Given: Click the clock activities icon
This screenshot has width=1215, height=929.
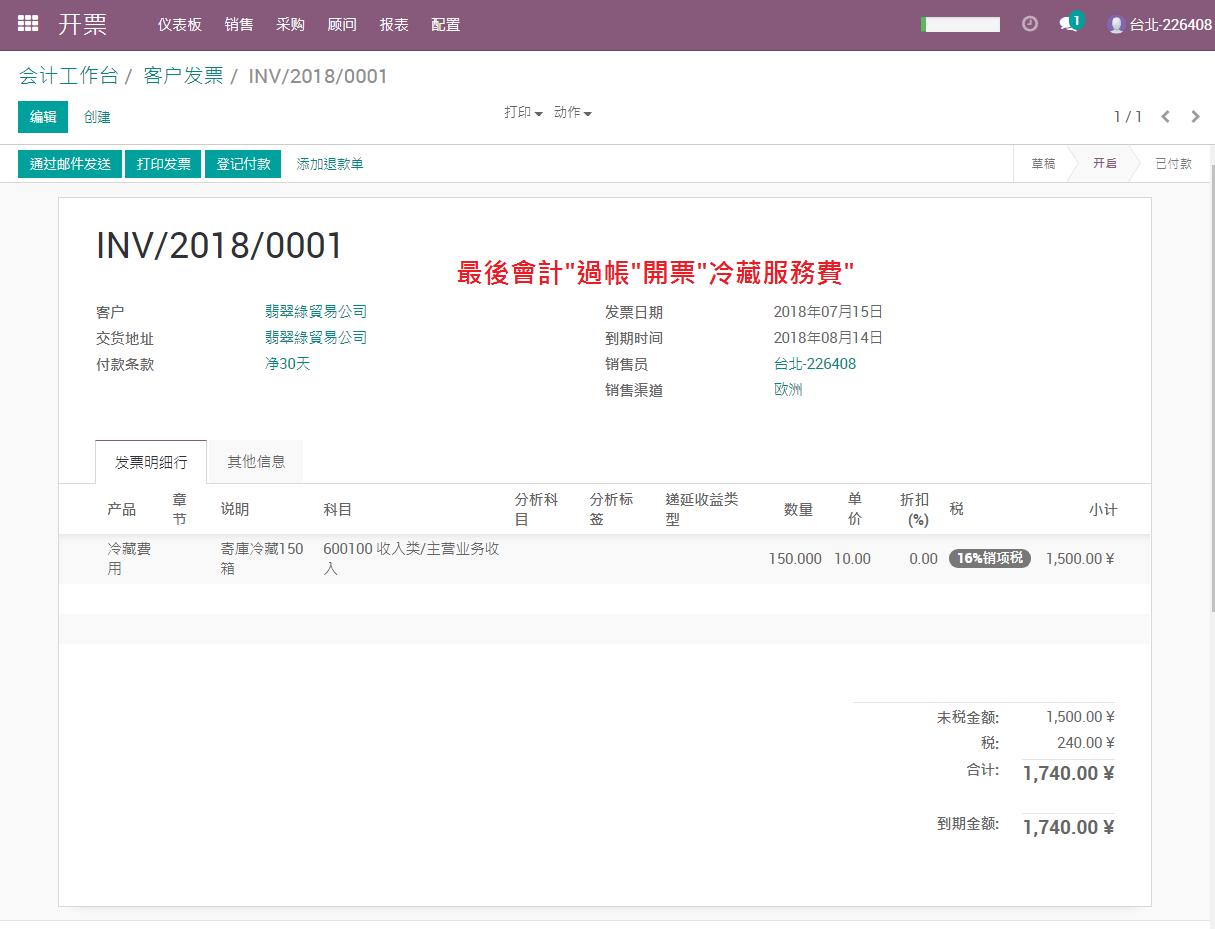Looking at the screenshot, I should click(x=1030, y=23).
